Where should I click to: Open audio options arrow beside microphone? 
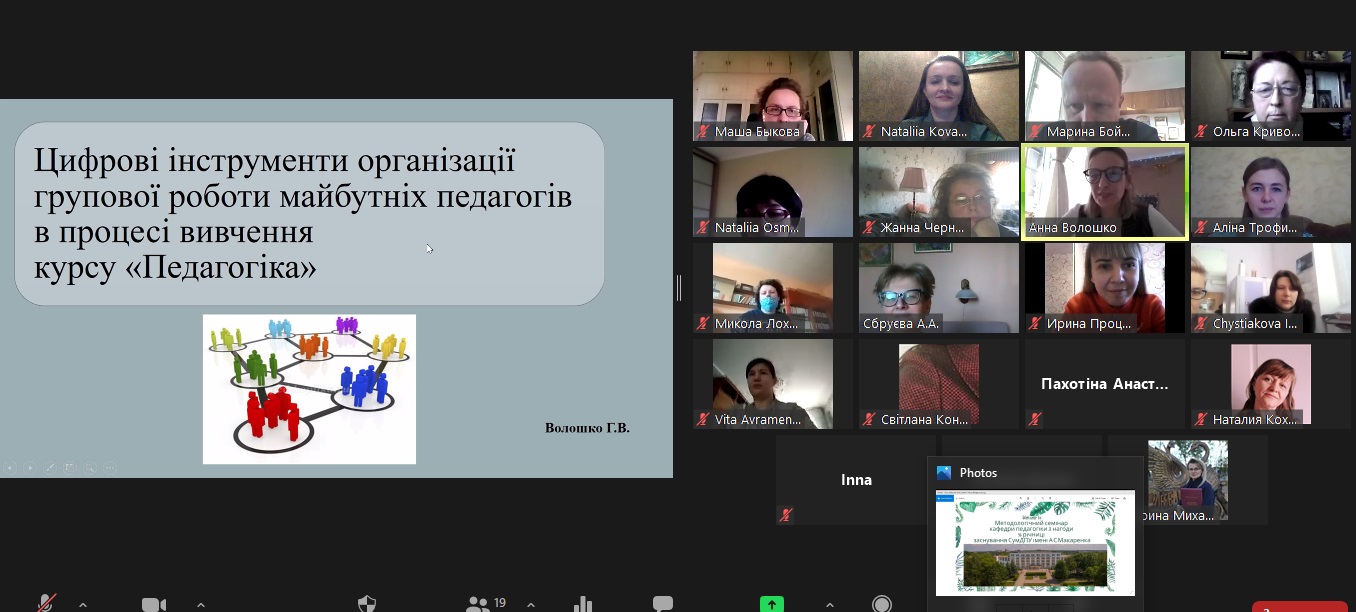pyautogui.click(x=83, y=604)
